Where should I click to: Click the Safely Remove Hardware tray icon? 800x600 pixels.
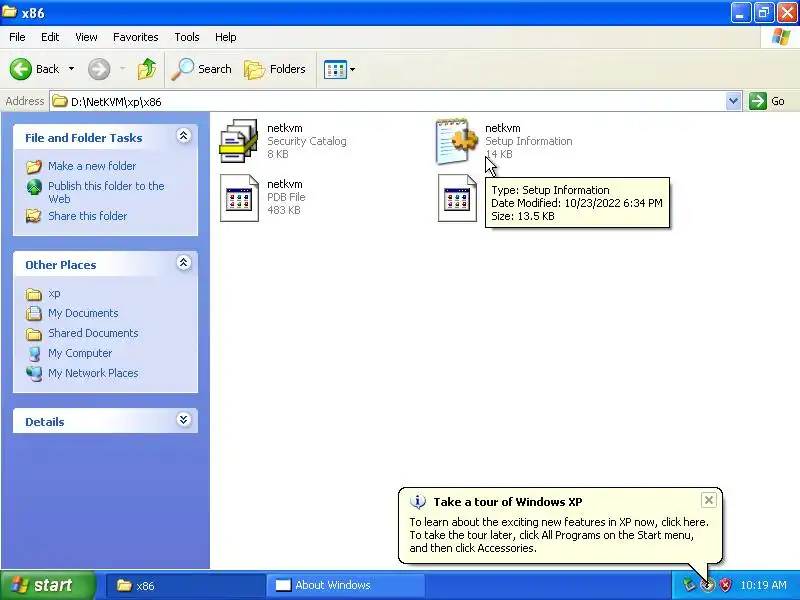click(x=689, y=585)
